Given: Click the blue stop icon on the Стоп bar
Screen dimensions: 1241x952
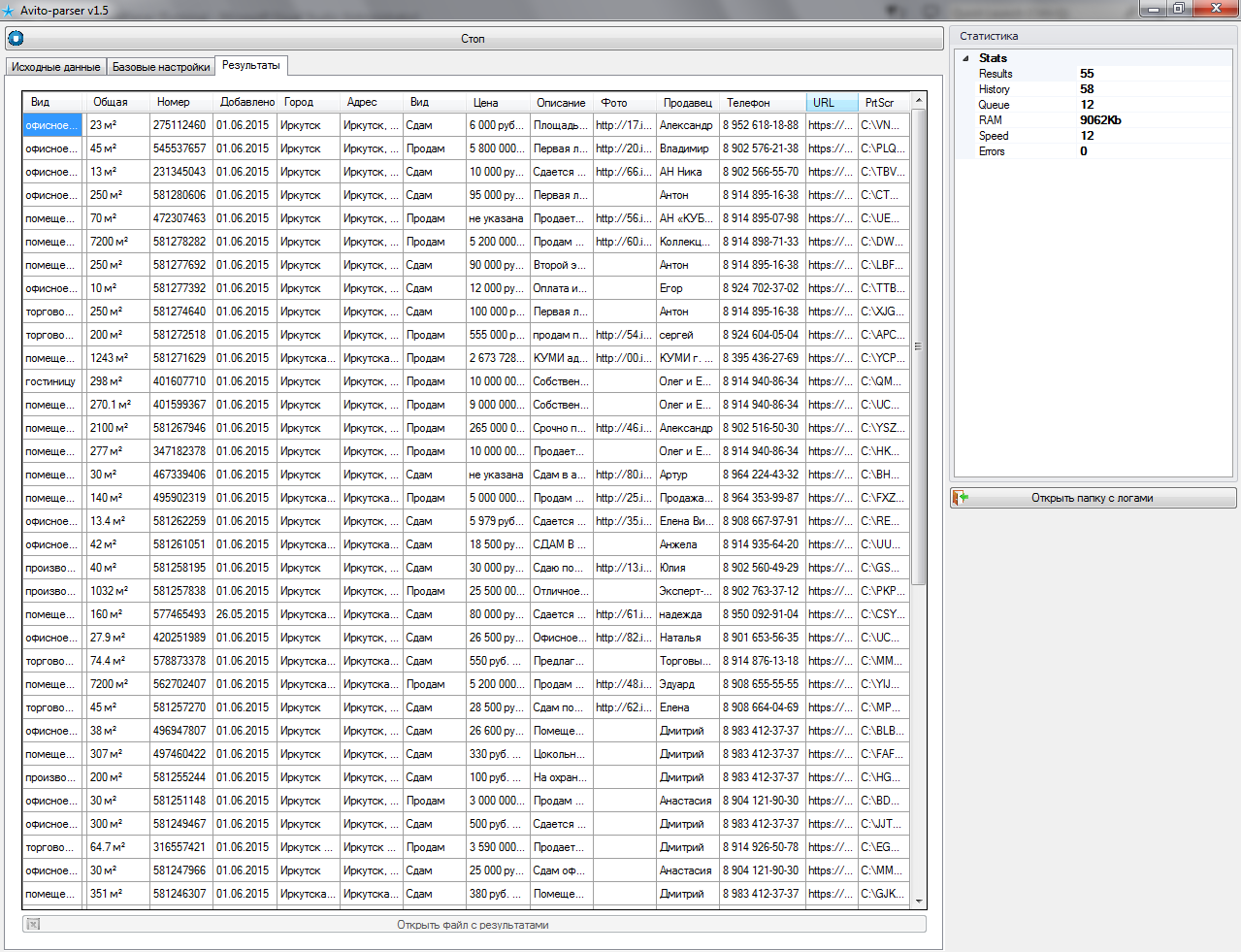Looking at the screenshot, I should (x=16, y=39).
